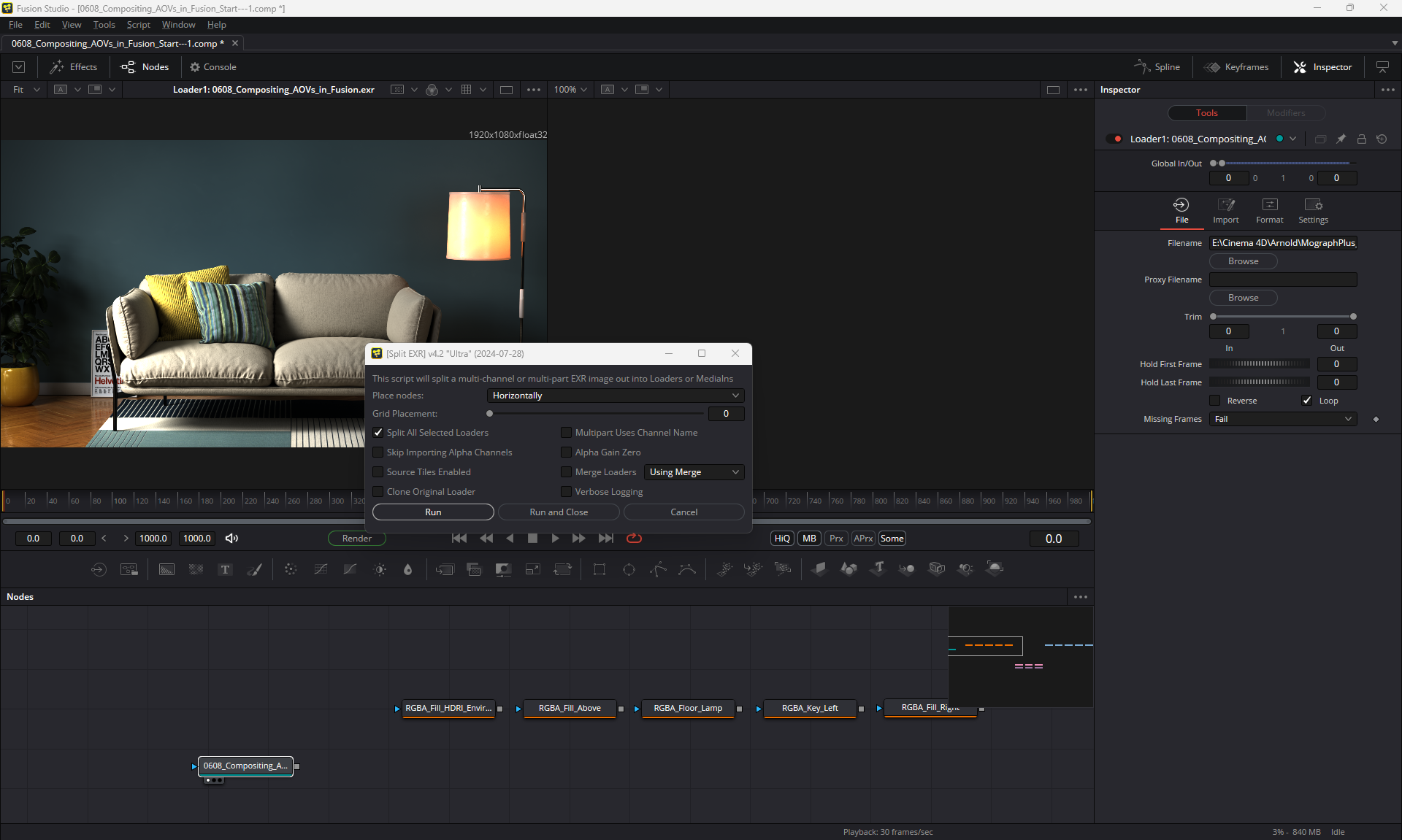Open Place nodes Horizontally dropdown
The height and width of the screenshot is (840, 1402).
coord(616,396)
